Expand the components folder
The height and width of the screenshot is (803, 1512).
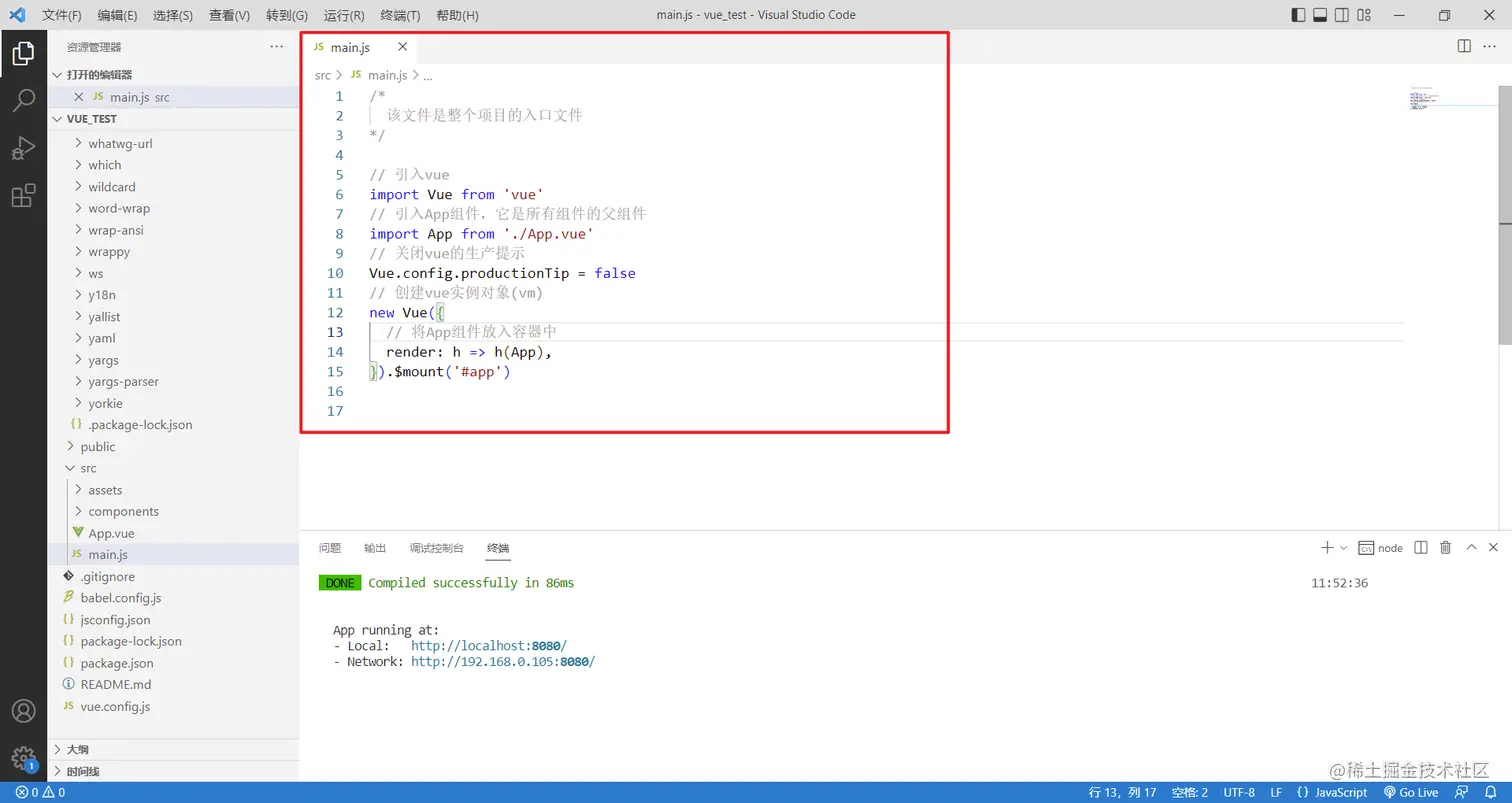174,511
